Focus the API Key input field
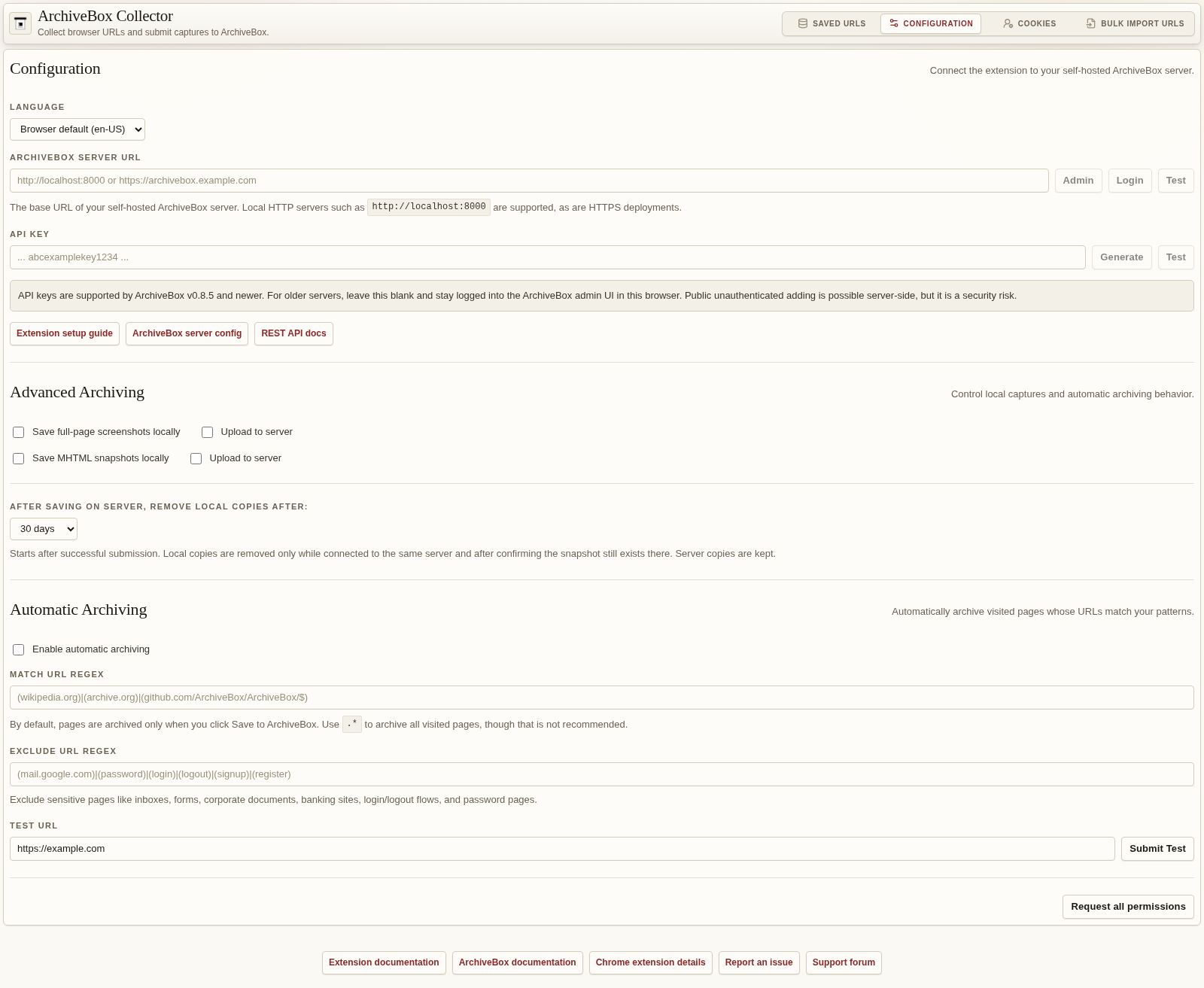Viewport: 1204px width, 988px height. [548, 257]
